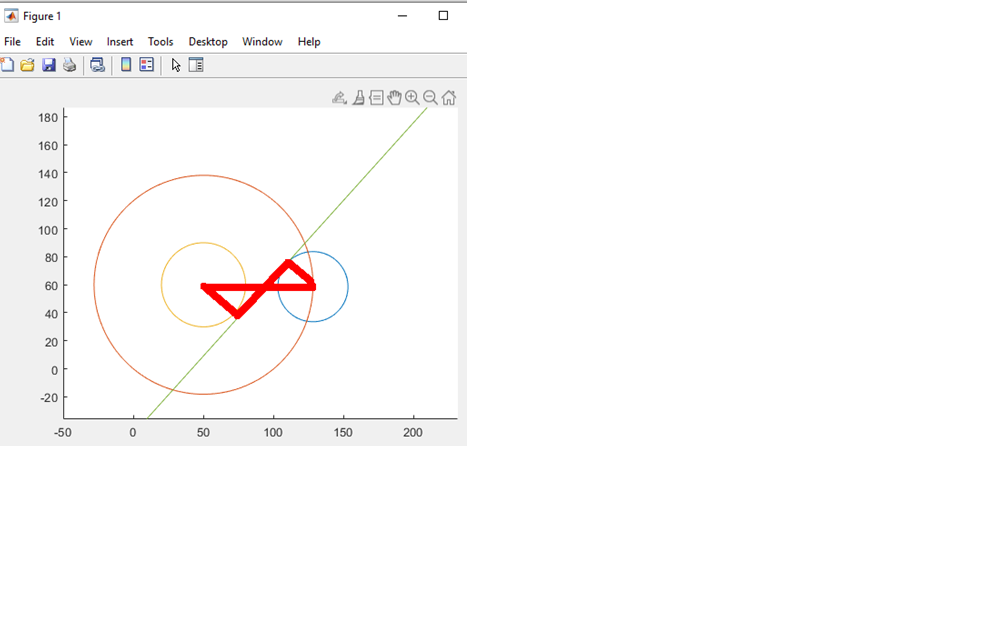
Task: Restore view with the home icon
Action: [449, 98]
